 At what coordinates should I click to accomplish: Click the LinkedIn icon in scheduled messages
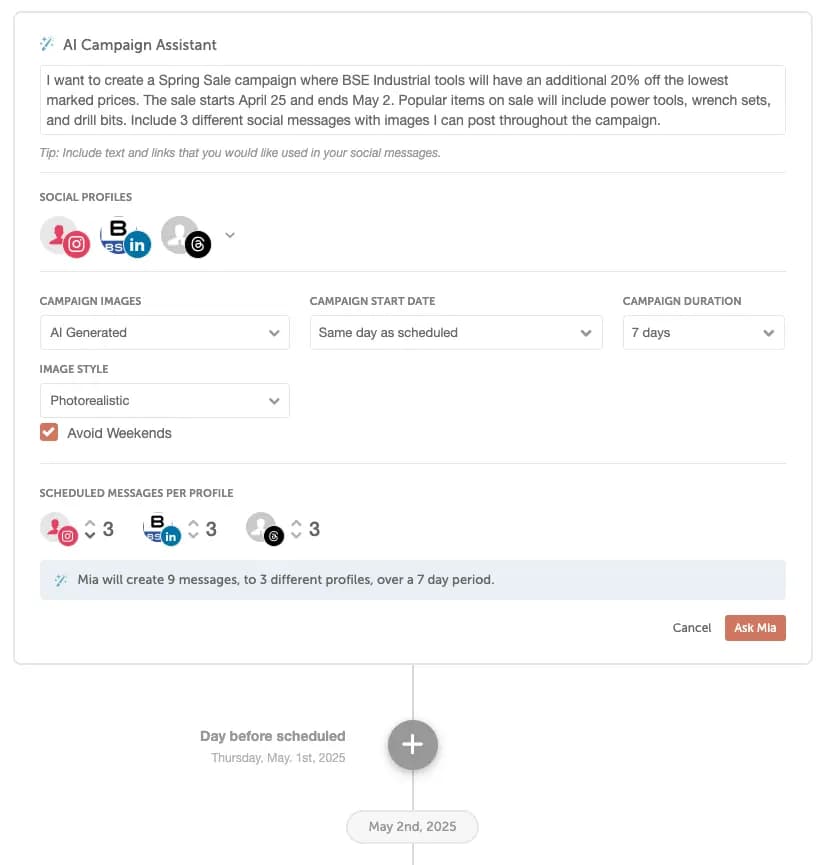[x=162, y=529]
